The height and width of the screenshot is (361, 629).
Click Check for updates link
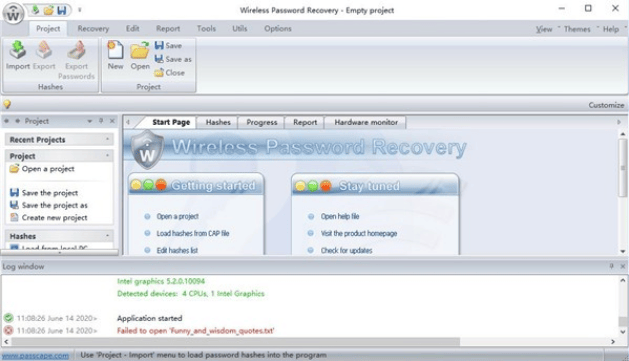click(x=346, y=250)
